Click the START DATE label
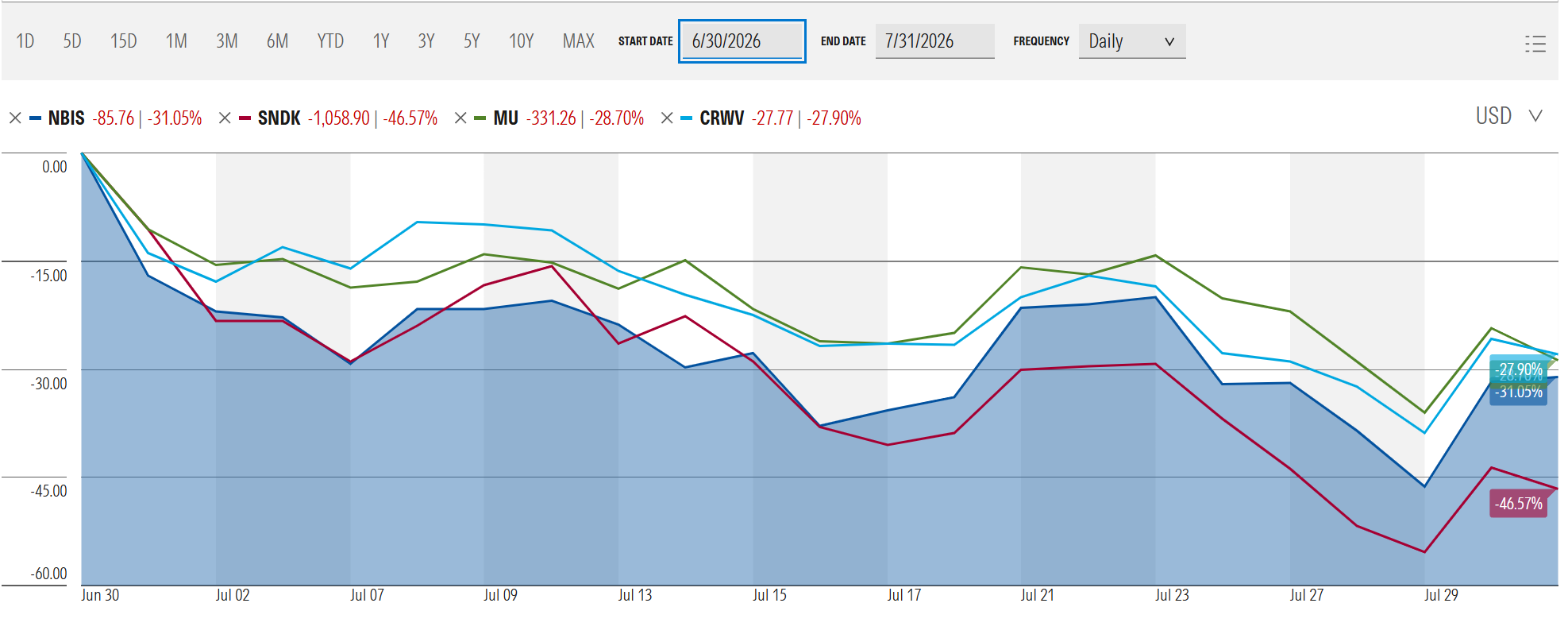Screen dimensions: 1568x634 pyautogui.click(x=645, y=41)
